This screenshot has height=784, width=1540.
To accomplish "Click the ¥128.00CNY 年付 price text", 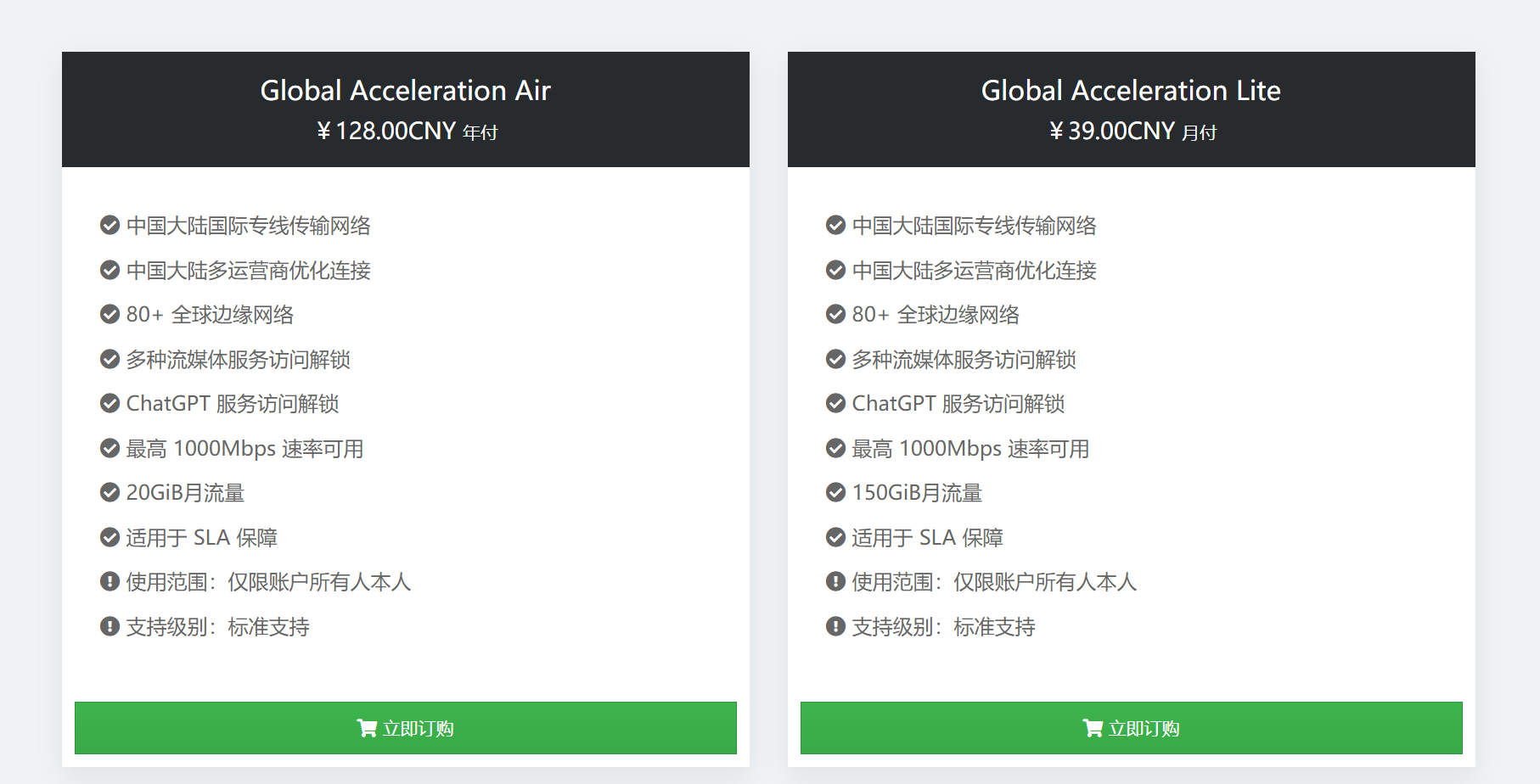I will point(405,132).
